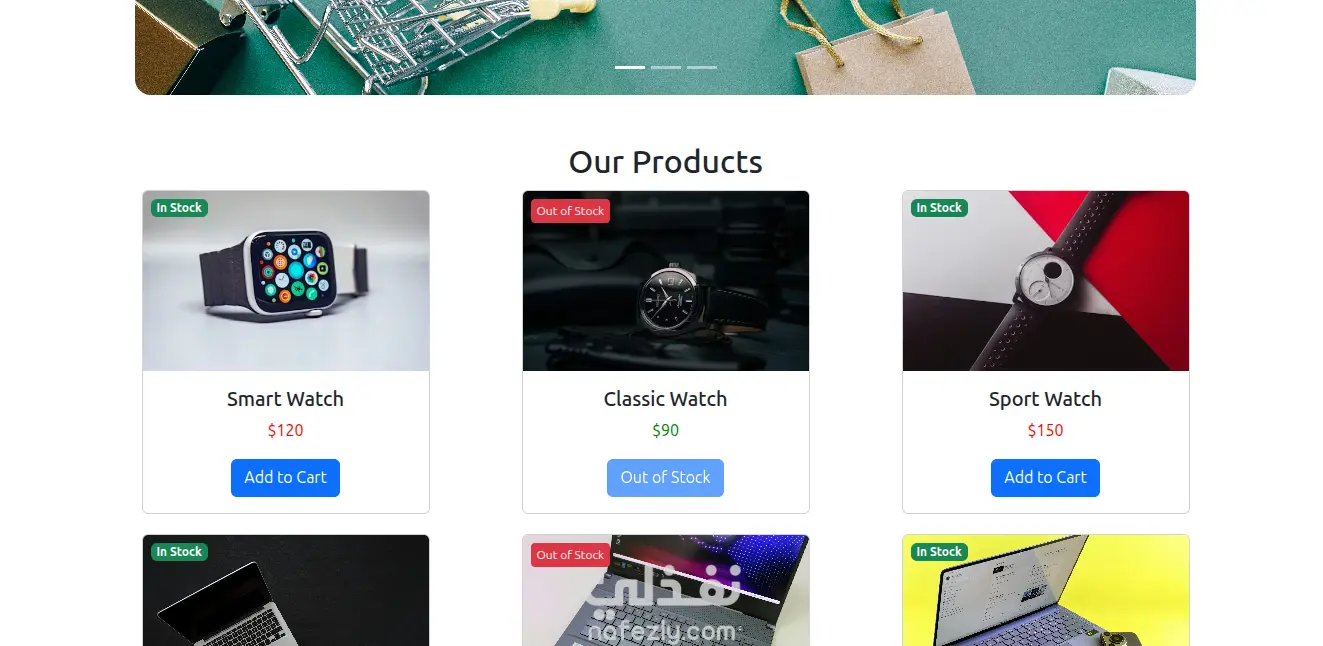The image size is (1323, 646).
Task: Click the Out of Stock badge on gaming laptop
Action: pyautogui.click(x=570, y=555)
